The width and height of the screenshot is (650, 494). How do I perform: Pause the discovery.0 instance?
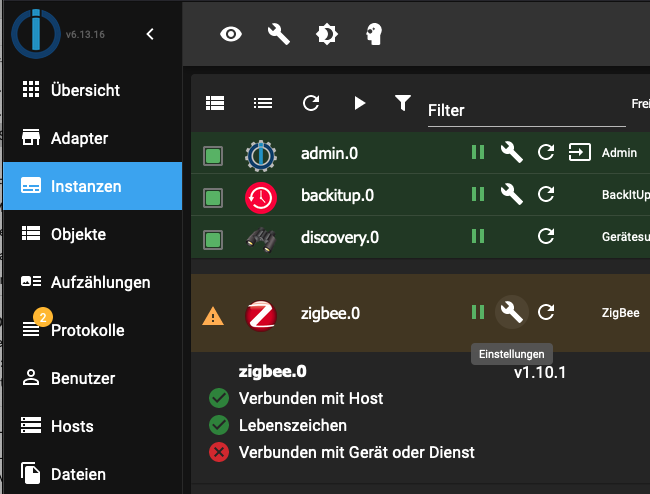478,236
